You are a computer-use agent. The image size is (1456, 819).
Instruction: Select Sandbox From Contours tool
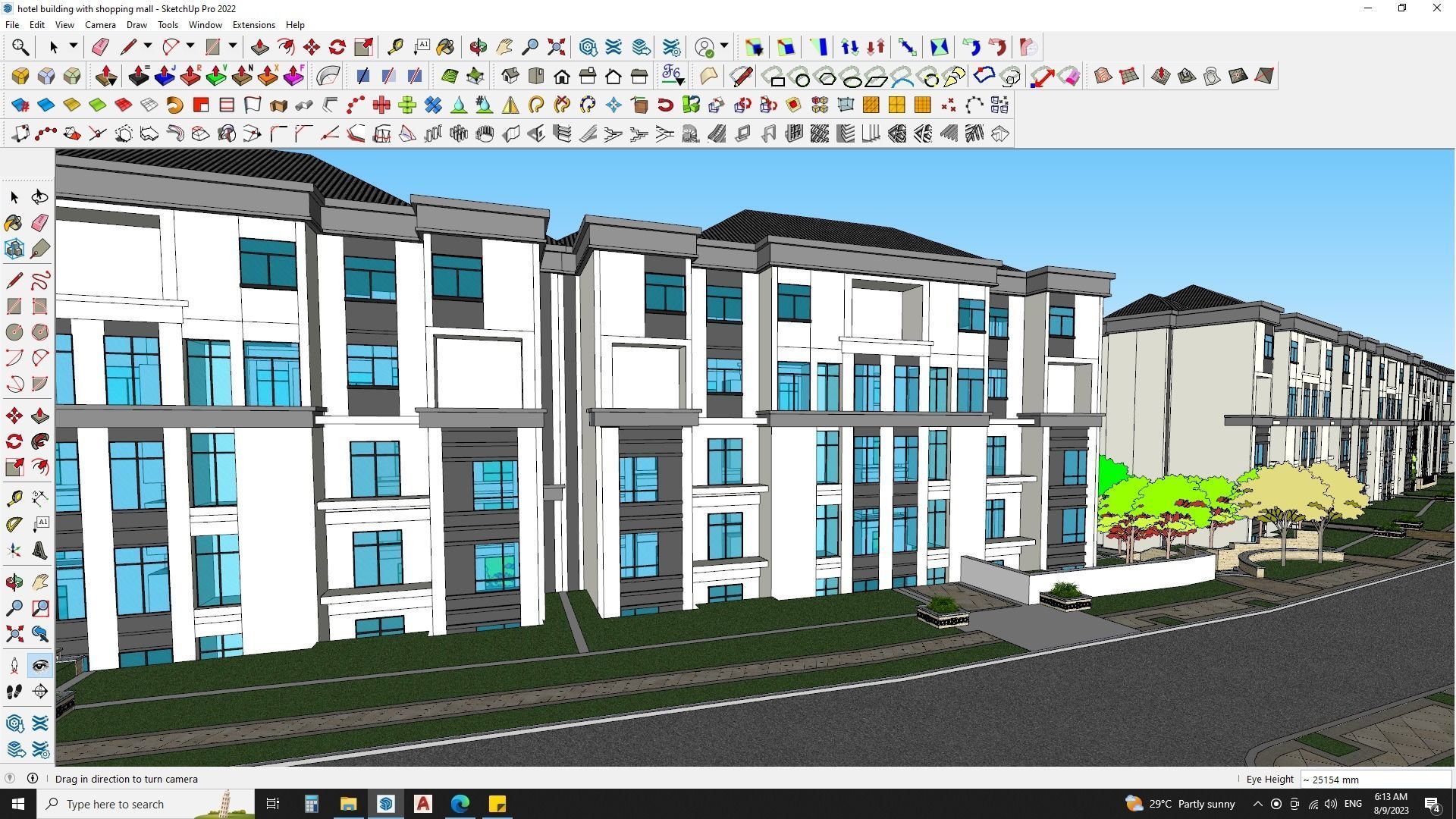tap(1103, 76)
